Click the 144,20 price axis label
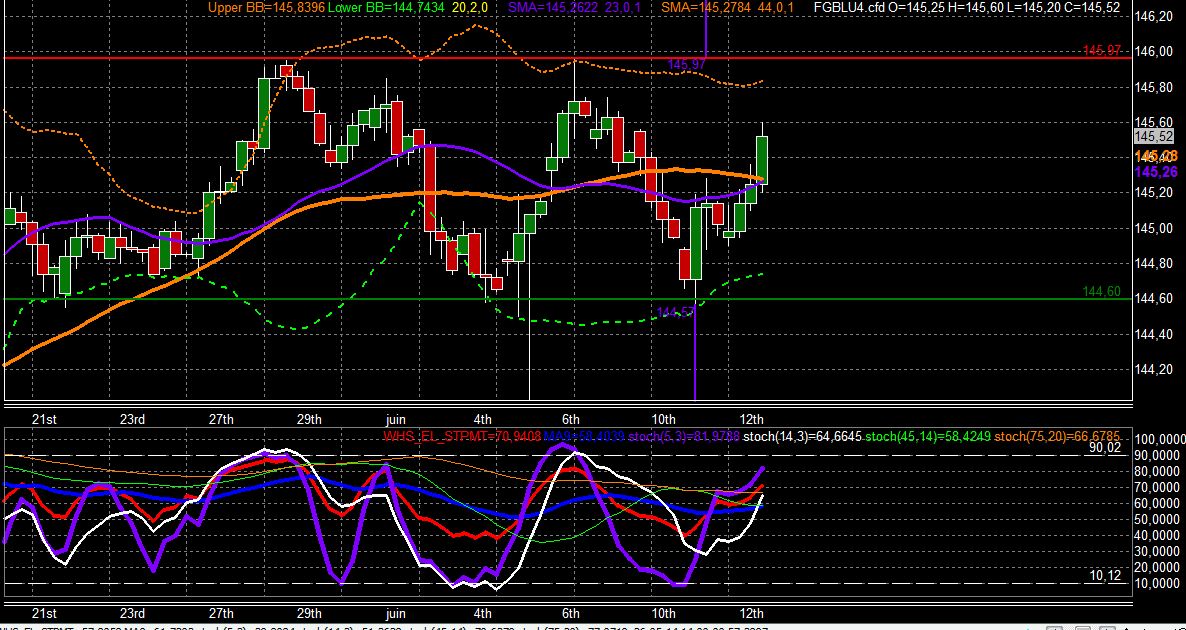 coord(1155,369)
